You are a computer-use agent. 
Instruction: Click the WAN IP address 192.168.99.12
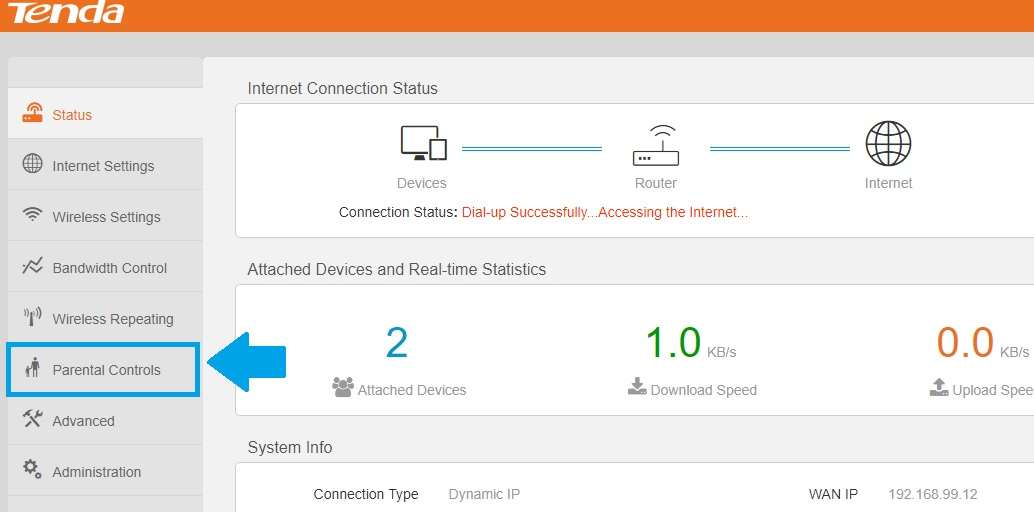[932, 494]
